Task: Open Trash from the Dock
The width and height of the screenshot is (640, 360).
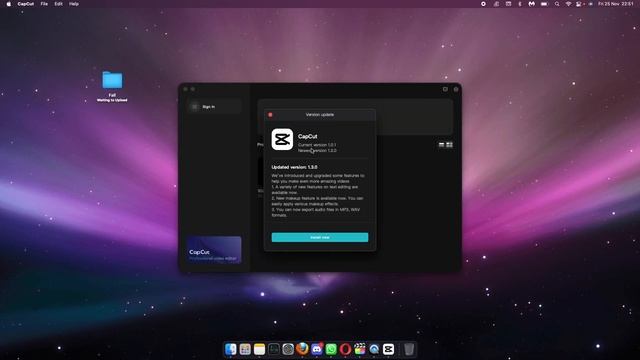Action: 409,349
